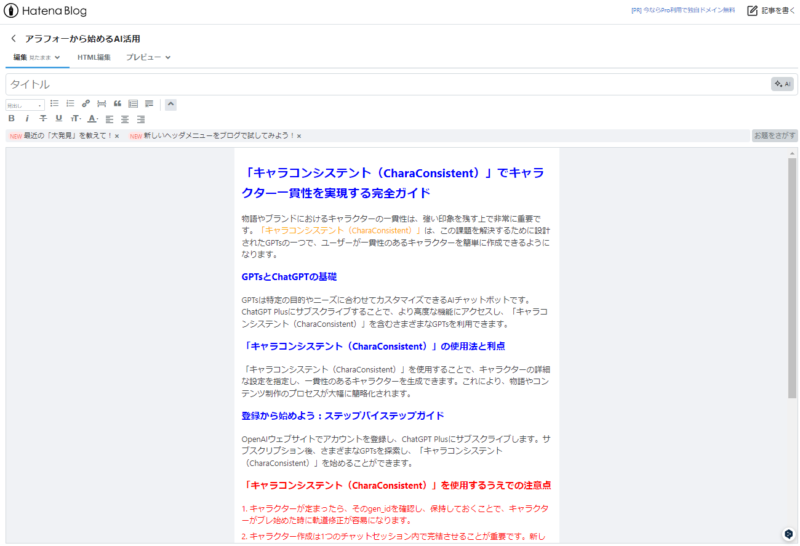Align text to the left
This screenshot has width=800, height=546.
(109, 119)
